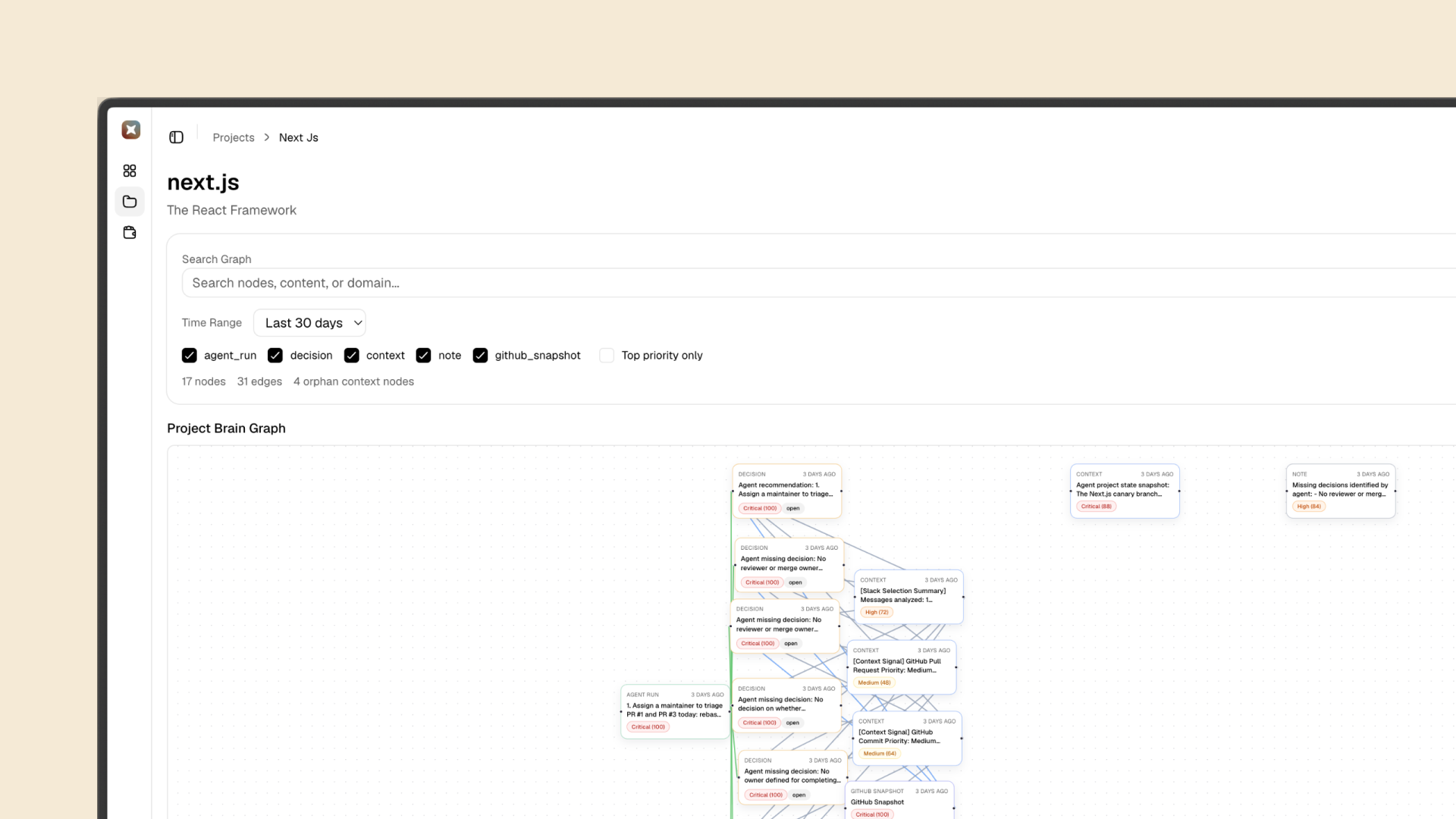The image size is (1456, 819).
Task: Uncheck the decision filter
Action: (x=275, y=355)
